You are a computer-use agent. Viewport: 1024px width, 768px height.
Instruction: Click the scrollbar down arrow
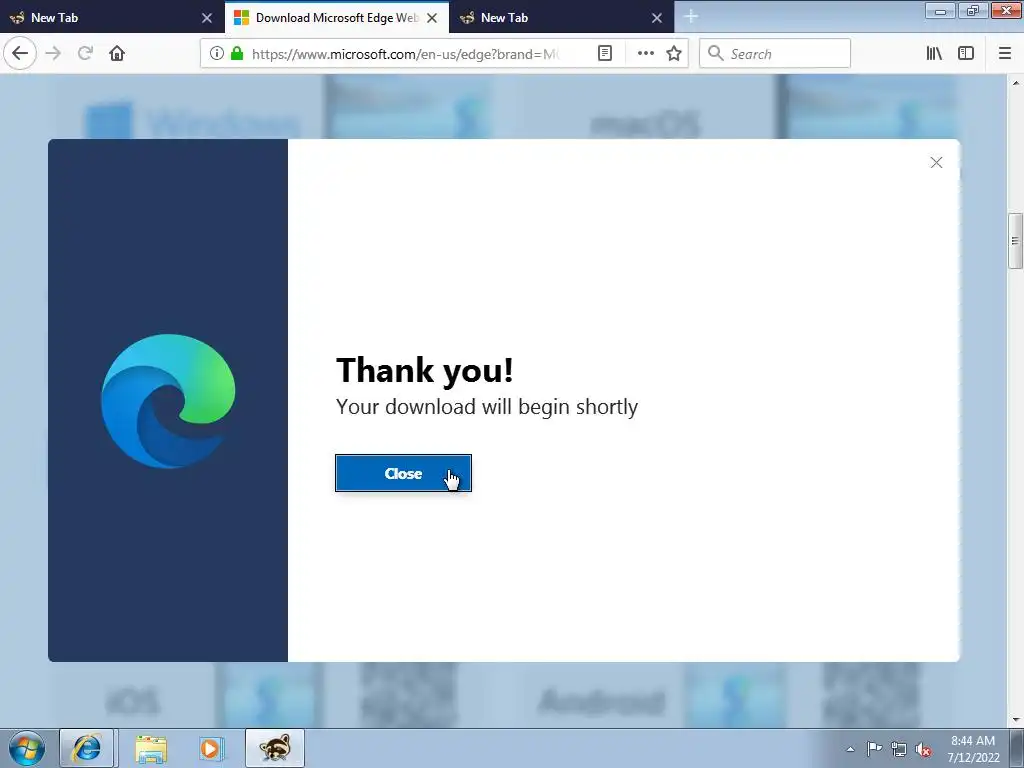point(1015,720)
